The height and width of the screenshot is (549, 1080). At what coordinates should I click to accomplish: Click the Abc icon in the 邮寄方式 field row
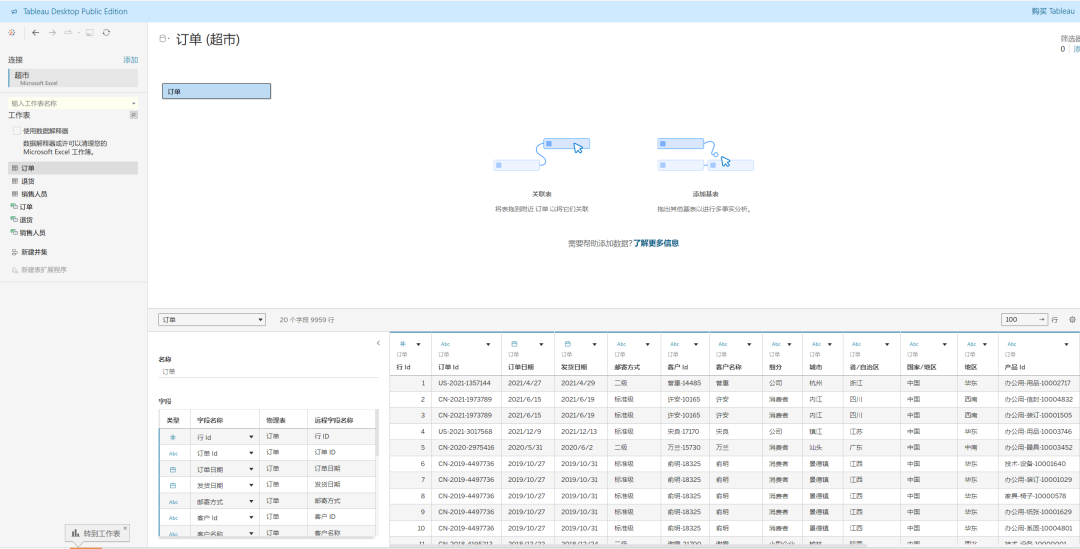[x=173, y=502]
